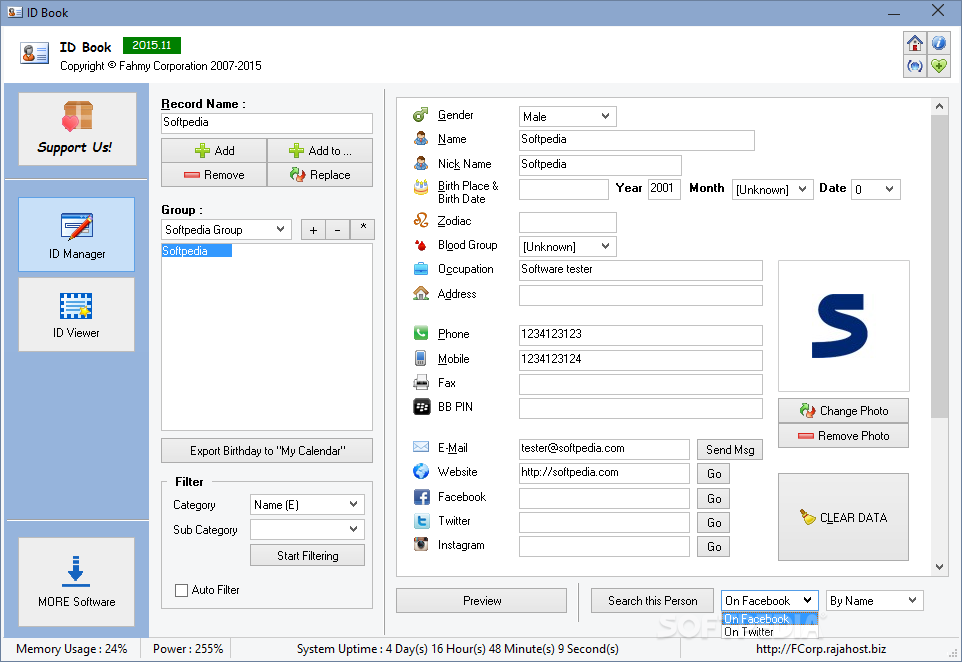Click the Address house icon
The height and width of the screenshot is (662, 962).
point(421,293)
